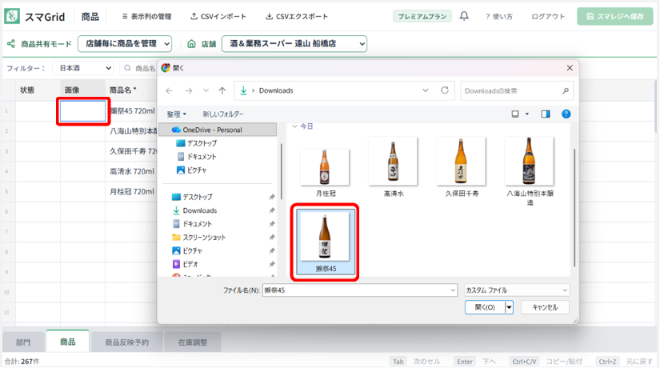
Task: Click the refresh icon in dialog
Action: [x=445, y=91]
